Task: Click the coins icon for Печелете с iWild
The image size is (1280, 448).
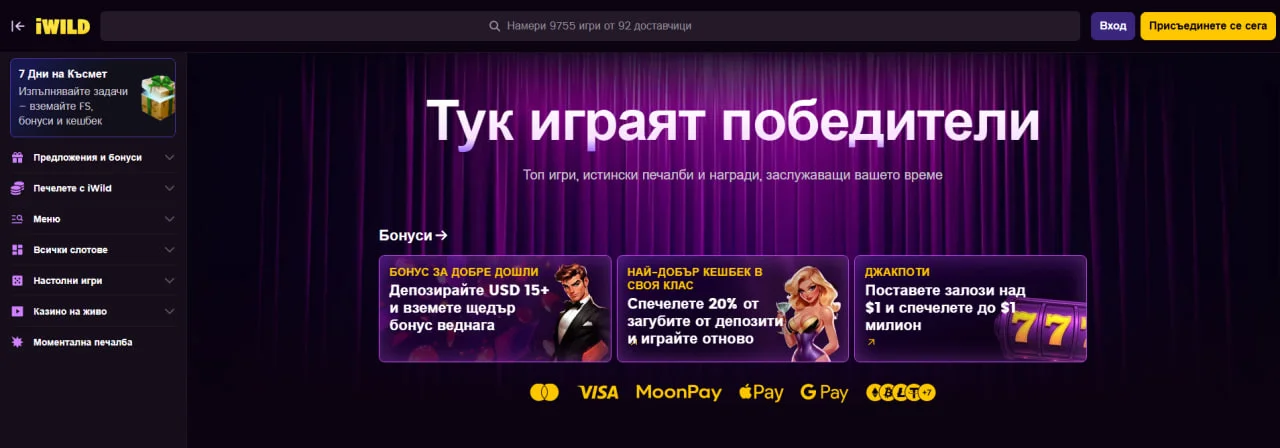Action: [17, 188]
